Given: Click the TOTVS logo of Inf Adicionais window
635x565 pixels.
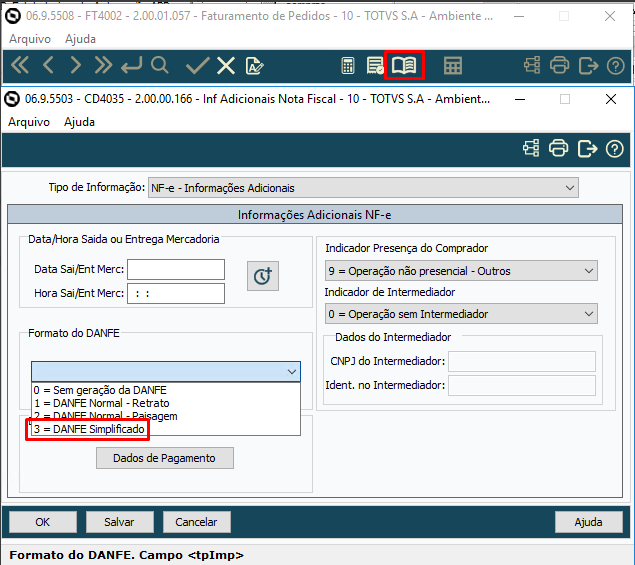Looking at the screenshot, I should pyautogui.click(x=12, y=99).
